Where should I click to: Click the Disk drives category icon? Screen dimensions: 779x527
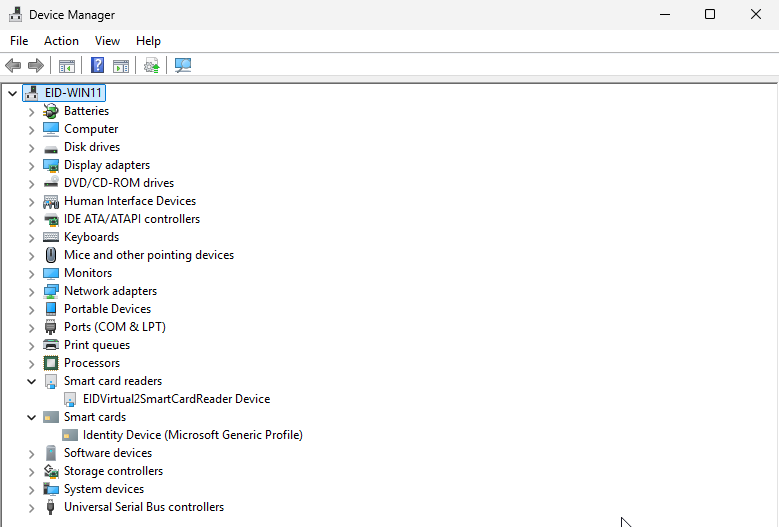pyautogui.click(x=51, y=148)
